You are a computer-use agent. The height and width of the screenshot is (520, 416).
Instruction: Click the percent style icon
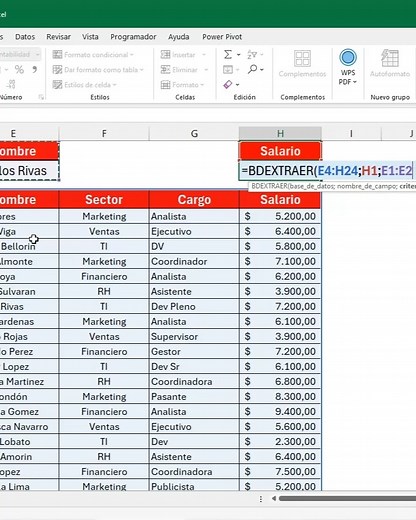(19, 69)
